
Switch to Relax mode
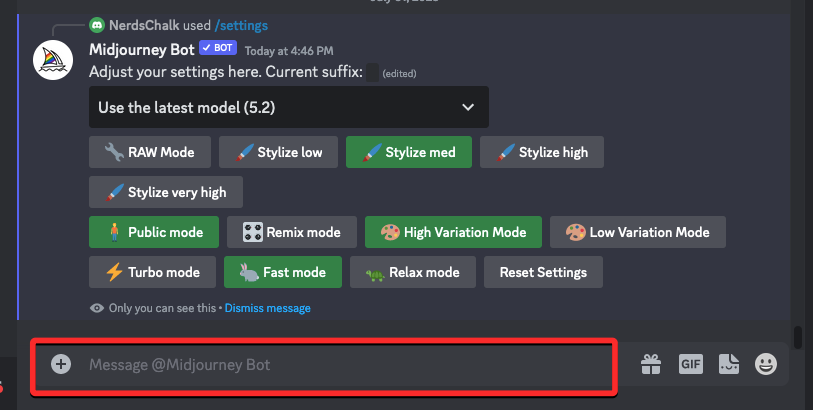[413, 272]
